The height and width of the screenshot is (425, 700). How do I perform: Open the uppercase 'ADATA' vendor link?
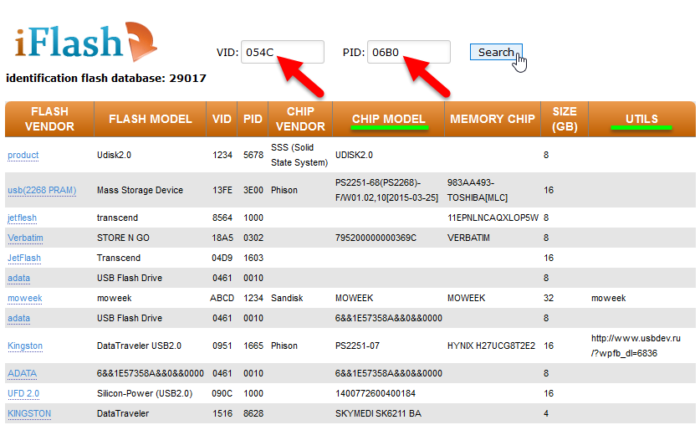click(22, 374)
